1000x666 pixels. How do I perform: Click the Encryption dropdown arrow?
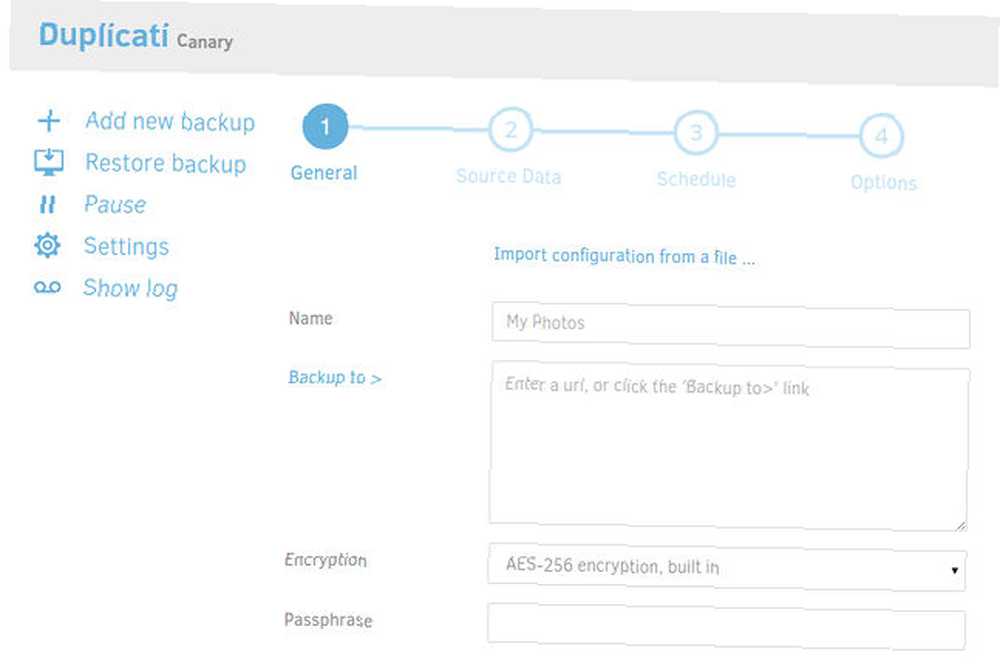(954, 570)
